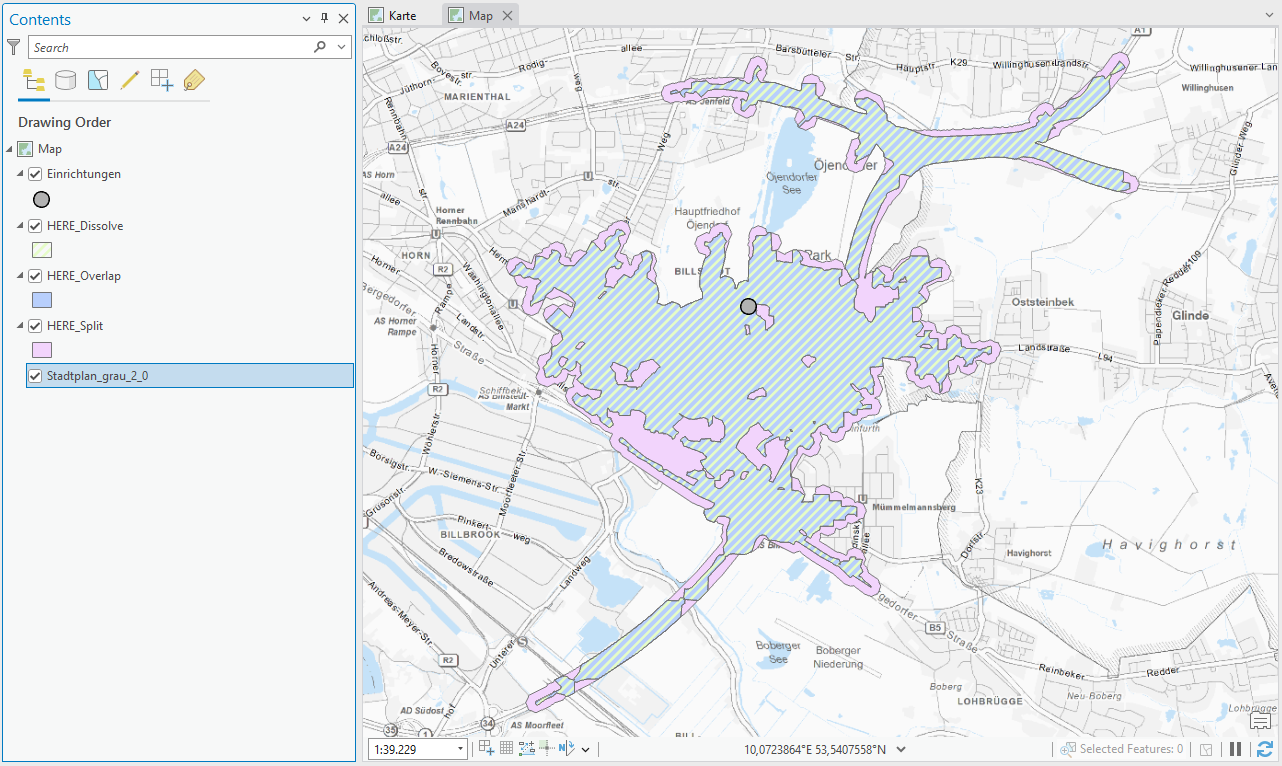
Task: Open the Contents pane options dropdown
Action: (306, 19)
